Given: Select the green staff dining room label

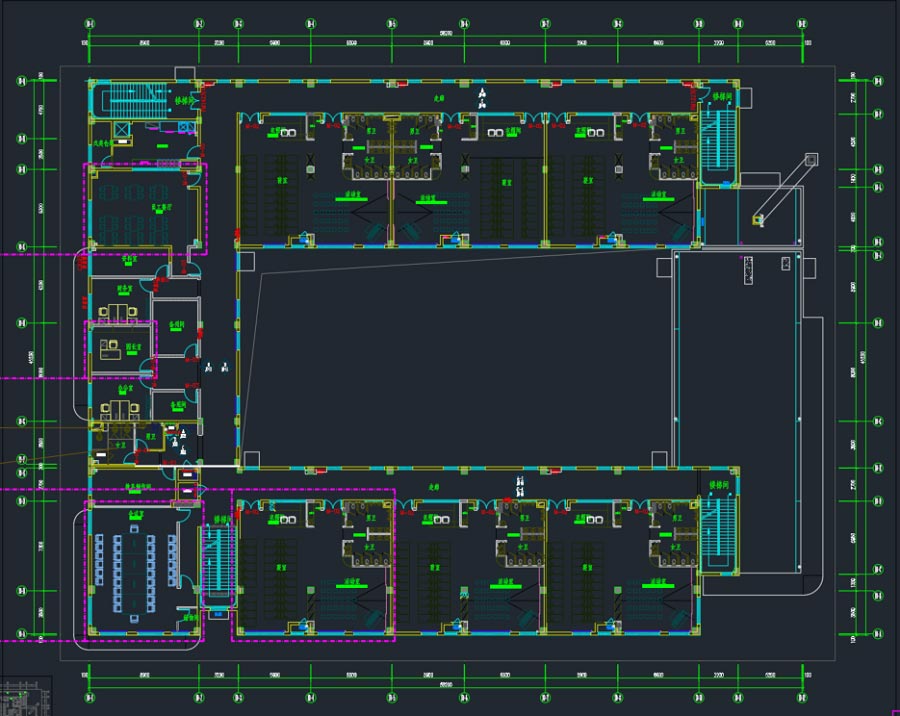Looking at the screenshot, I should 161,207.
